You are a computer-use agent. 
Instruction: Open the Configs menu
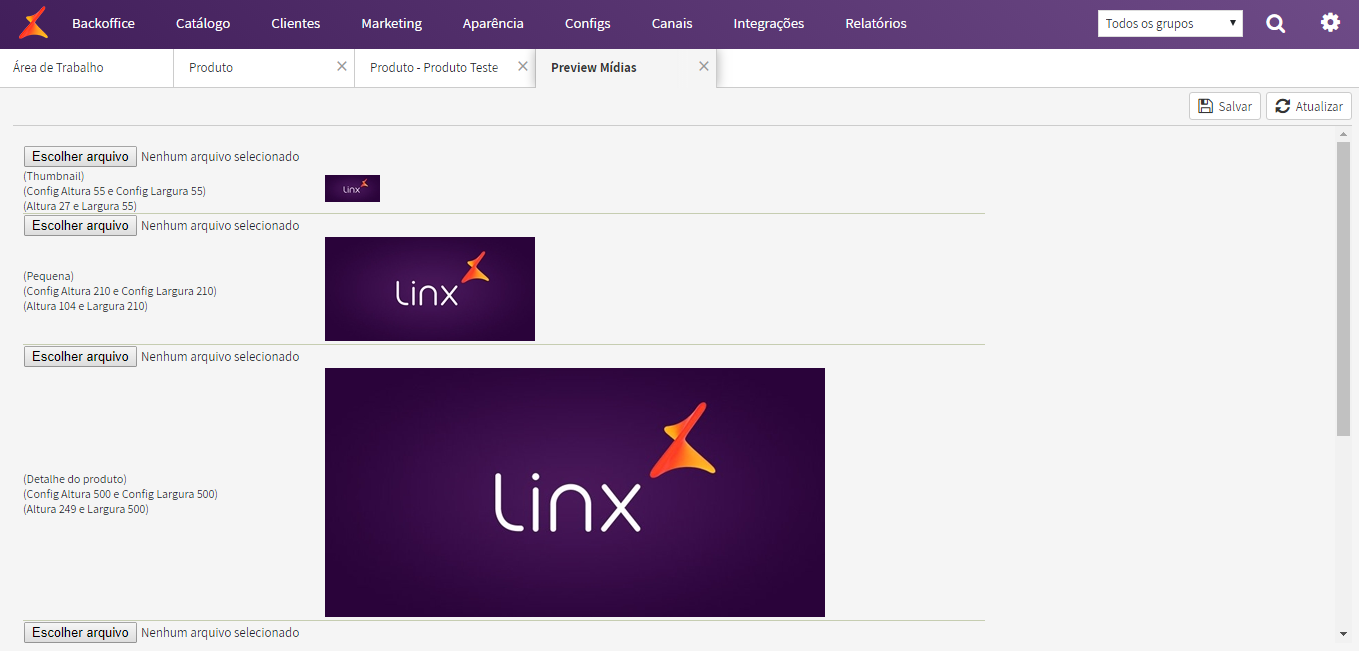[x=588, y=23]
